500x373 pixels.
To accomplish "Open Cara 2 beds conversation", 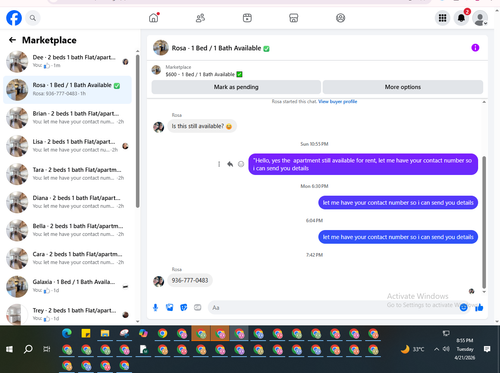I will [x=67, y=258].
